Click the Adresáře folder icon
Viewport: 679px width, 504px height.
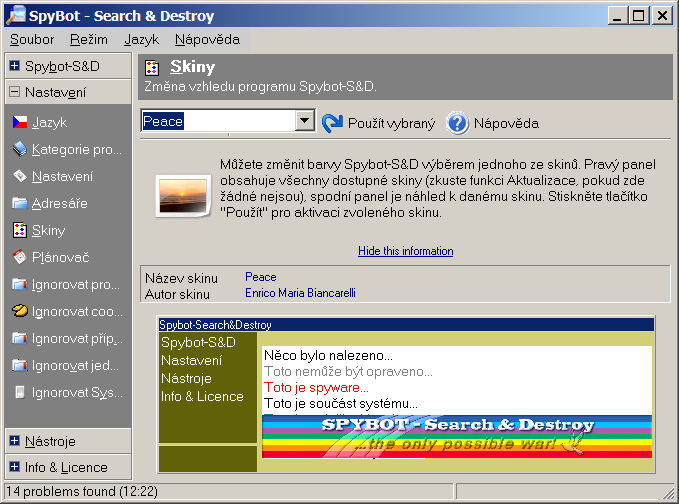coord(19,203)
